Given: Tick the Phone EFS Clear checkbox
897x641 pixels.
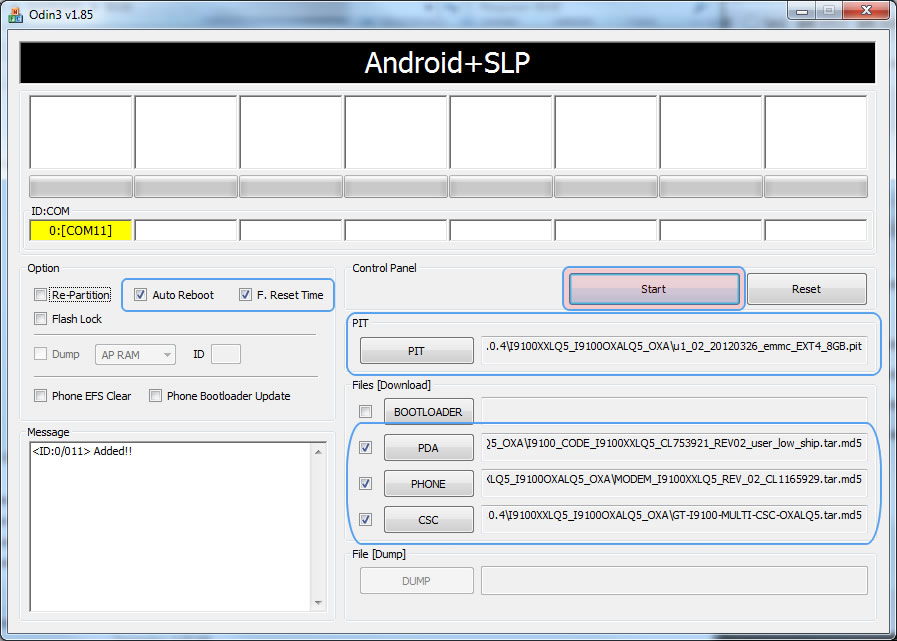Looking at the screenshot, I should pos(41,396).
